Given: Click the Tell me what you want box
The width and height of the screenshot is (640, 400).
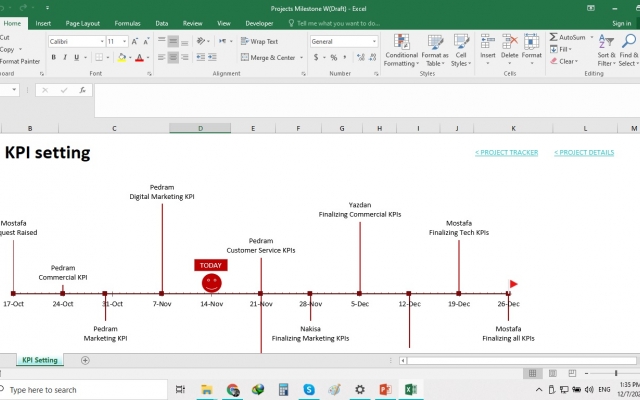Looking at the screenshot, I should pos(334,23).
